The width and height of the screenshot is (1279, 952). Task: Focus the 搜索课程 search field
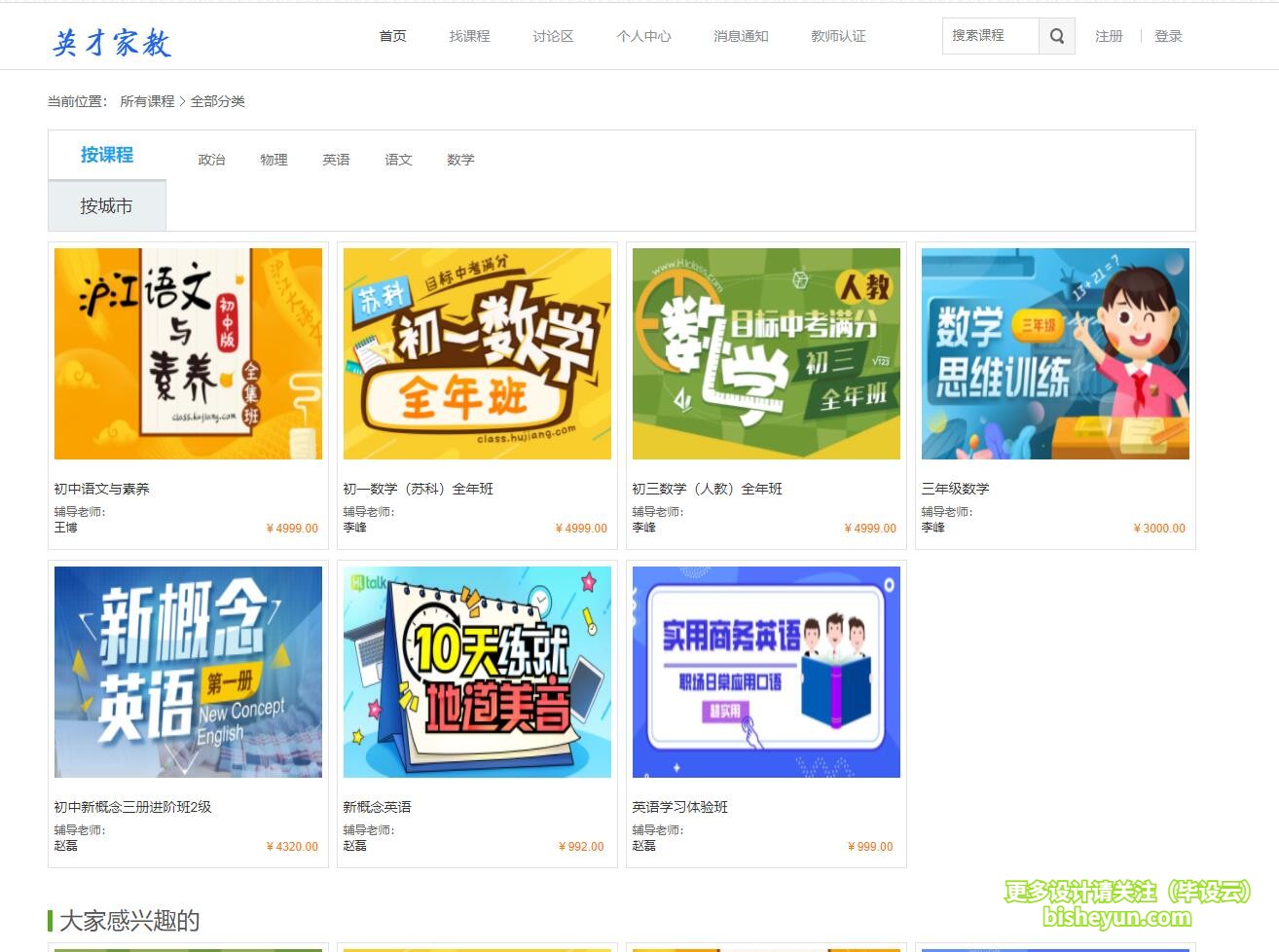click(x=990, y=36)
